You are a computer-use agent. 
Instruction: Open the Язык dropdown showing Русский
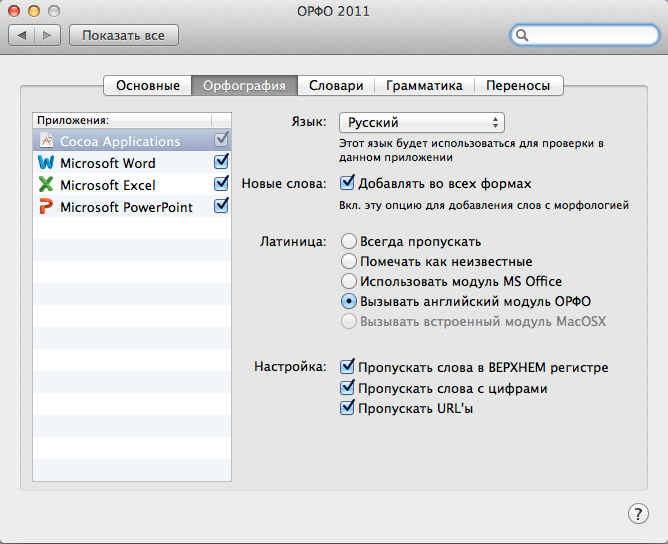pos(422,123)
